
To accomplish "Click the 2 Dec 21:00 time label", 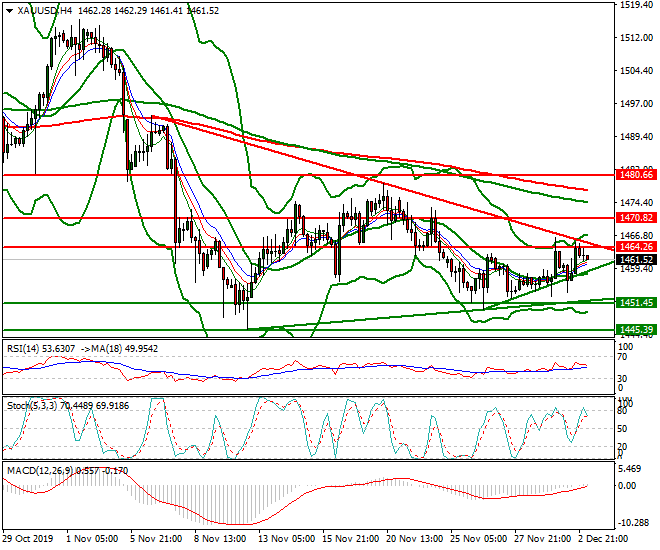I will [603, 539].
